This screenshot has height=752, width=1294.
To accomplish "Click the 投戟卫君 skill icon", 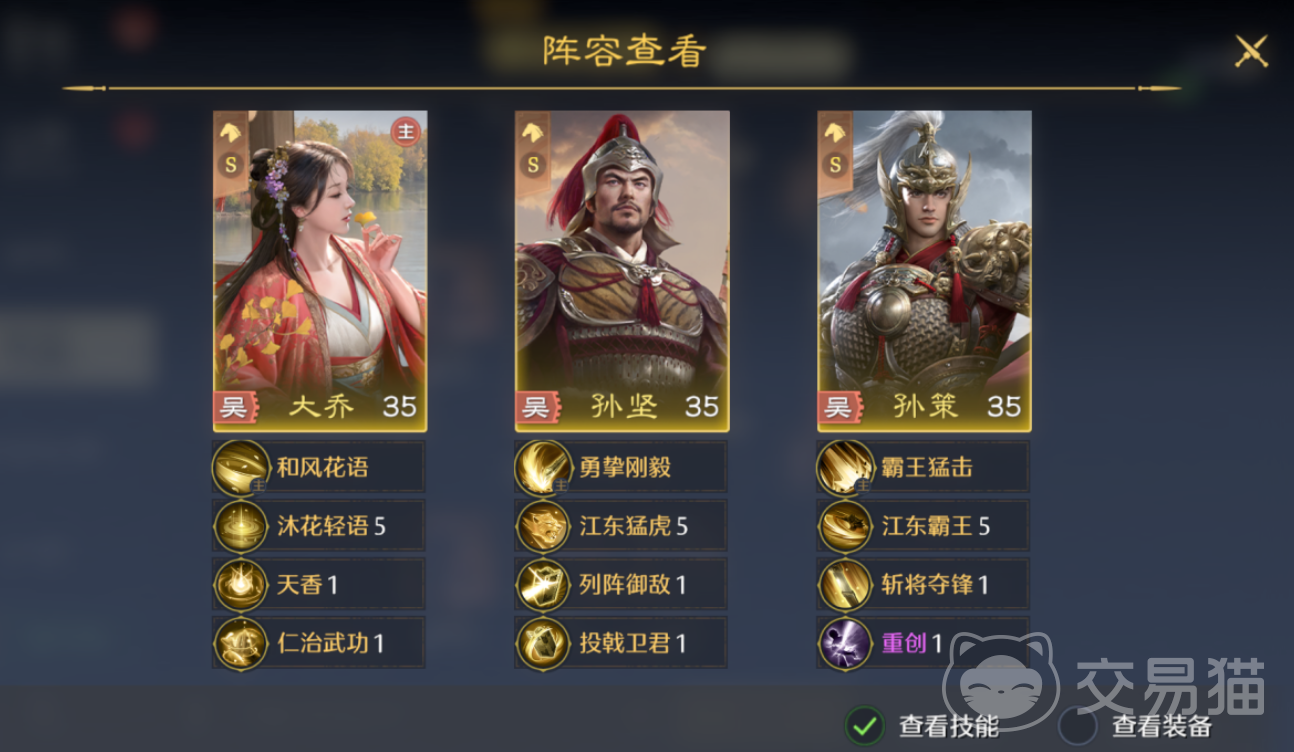I will coord(544,643).
